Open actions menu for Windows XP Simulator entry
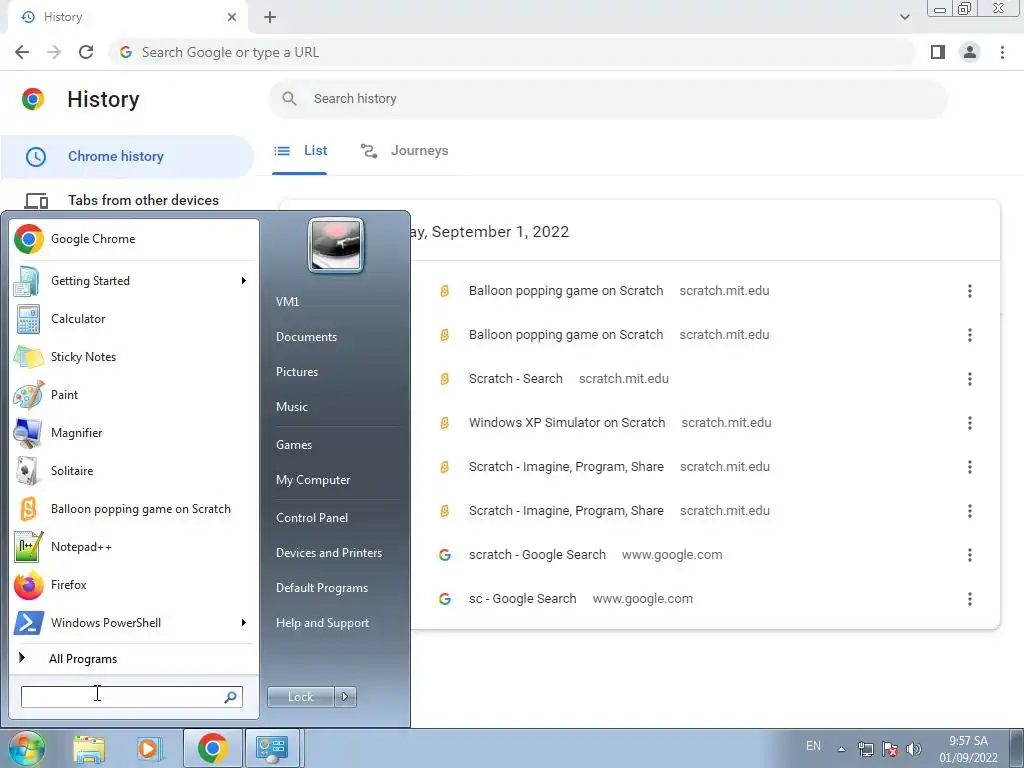Screen dimensions: 1024x768 coord(970,423)
